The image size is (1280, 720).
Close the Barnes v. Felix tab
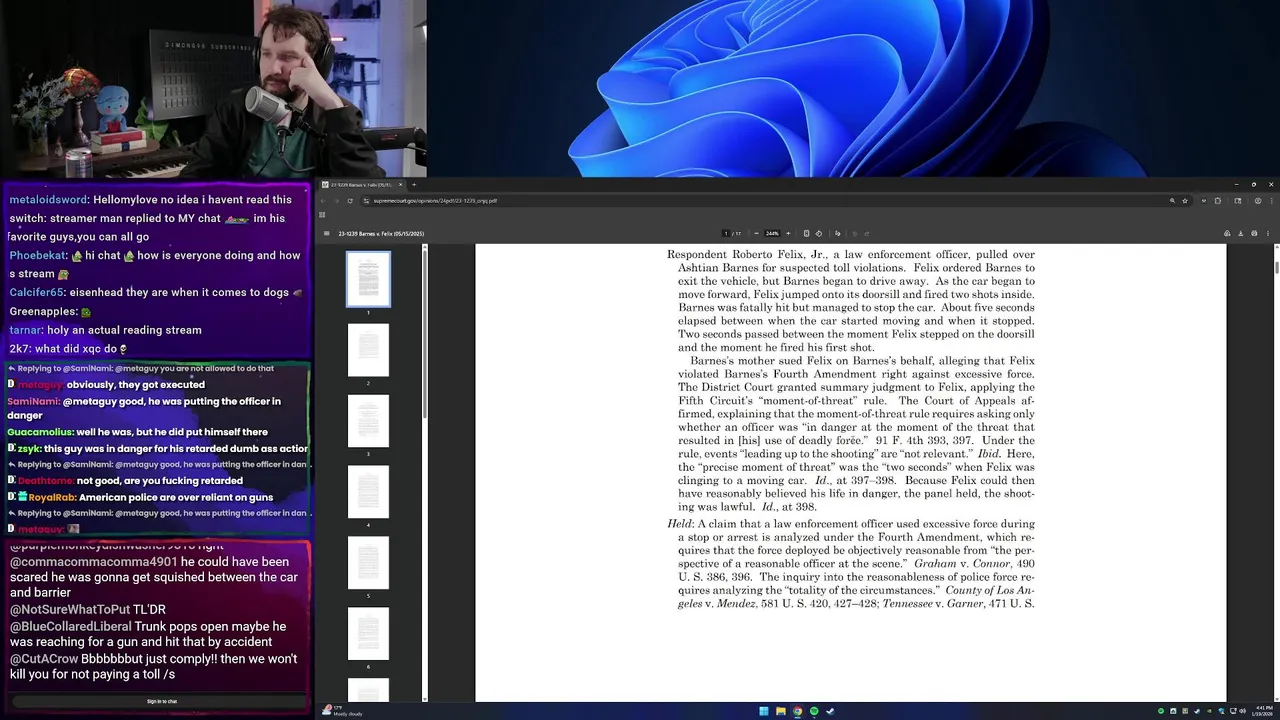tap(400, 184)
